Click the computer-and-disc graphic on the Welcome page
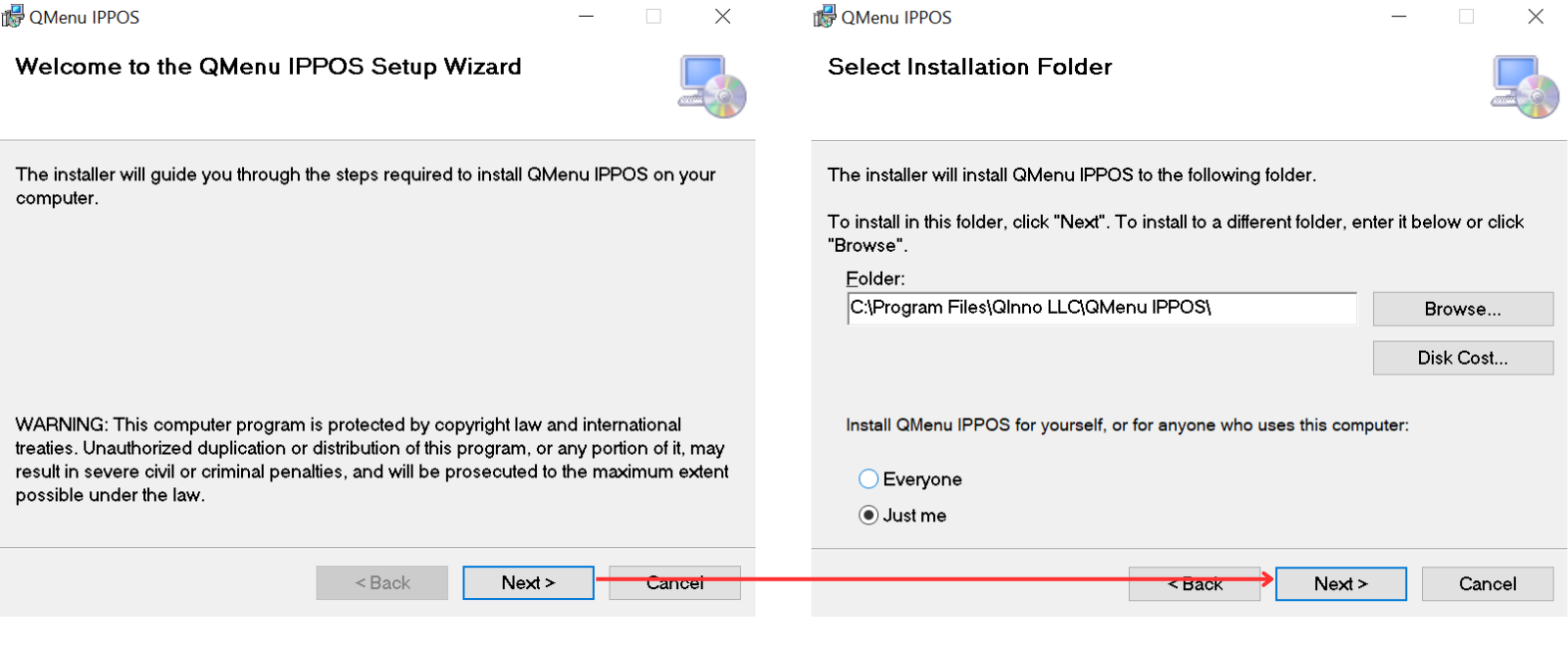1568x647 pixels. 712,87
